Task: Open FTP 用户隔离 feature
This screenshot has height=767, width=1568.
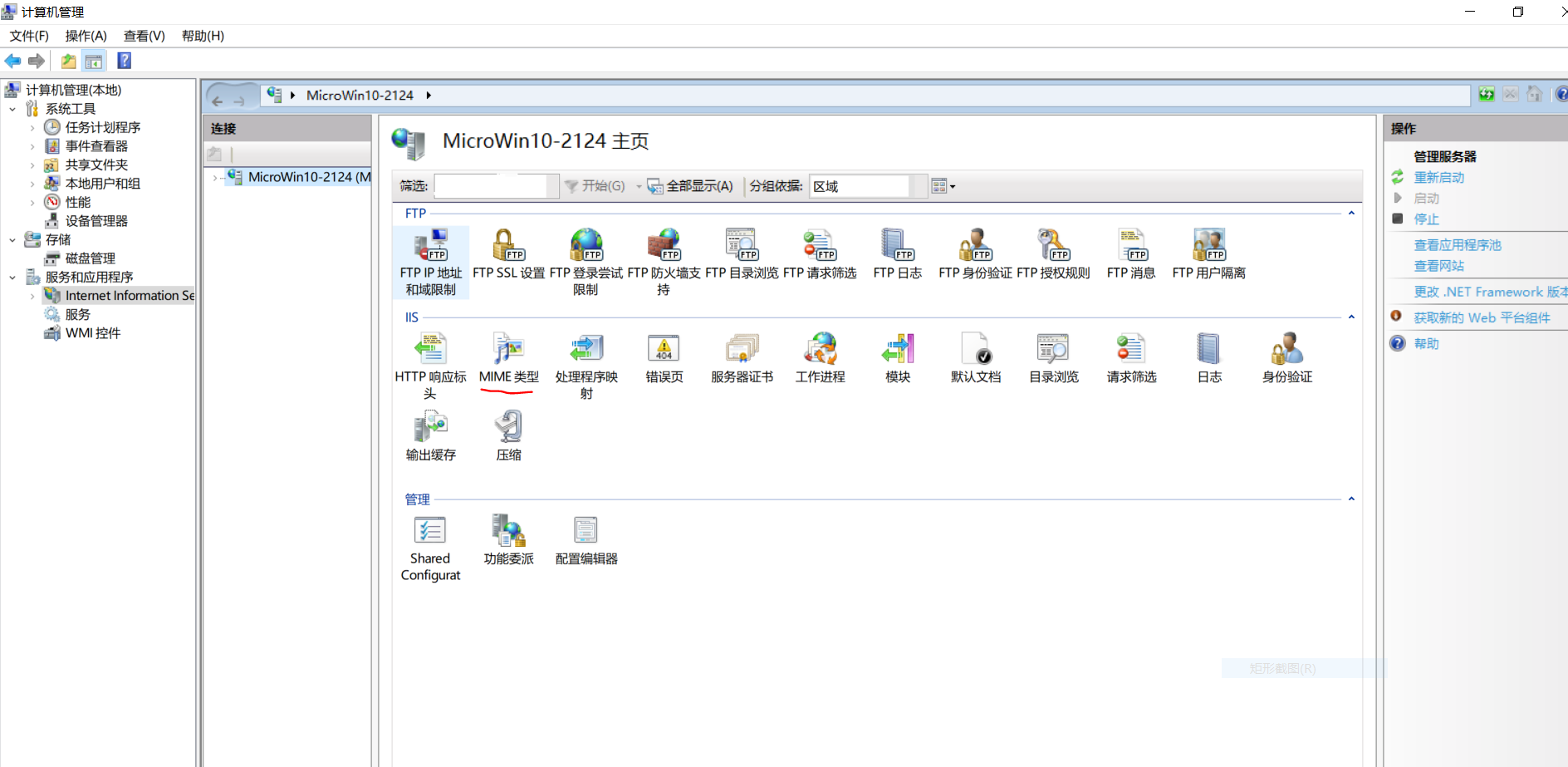Action: click(1208, 254)
